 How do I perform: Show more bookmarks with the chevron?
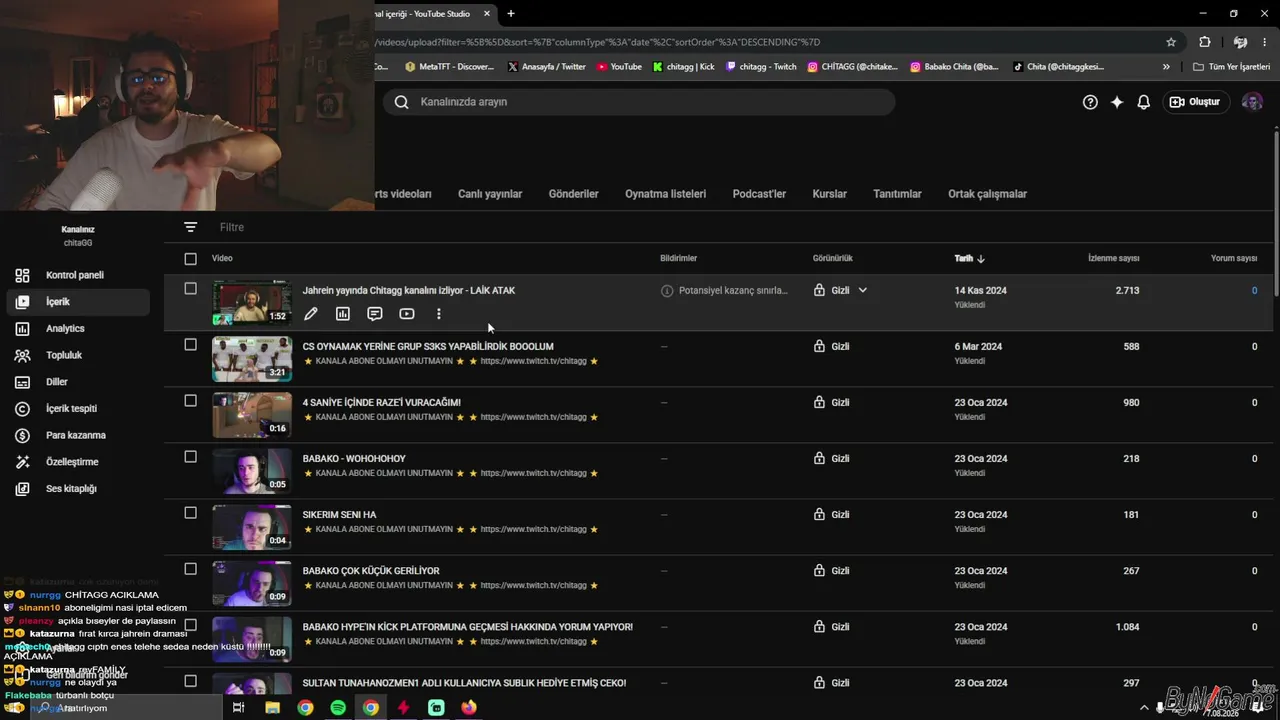click(x=1166, y=67)
